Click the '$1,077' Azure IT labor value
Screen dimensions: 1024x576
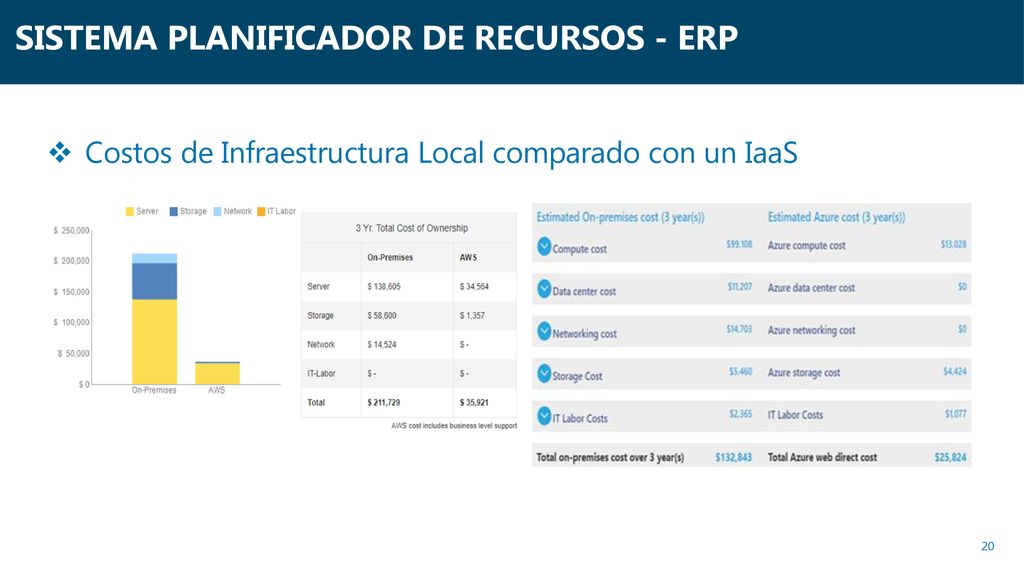956,414
